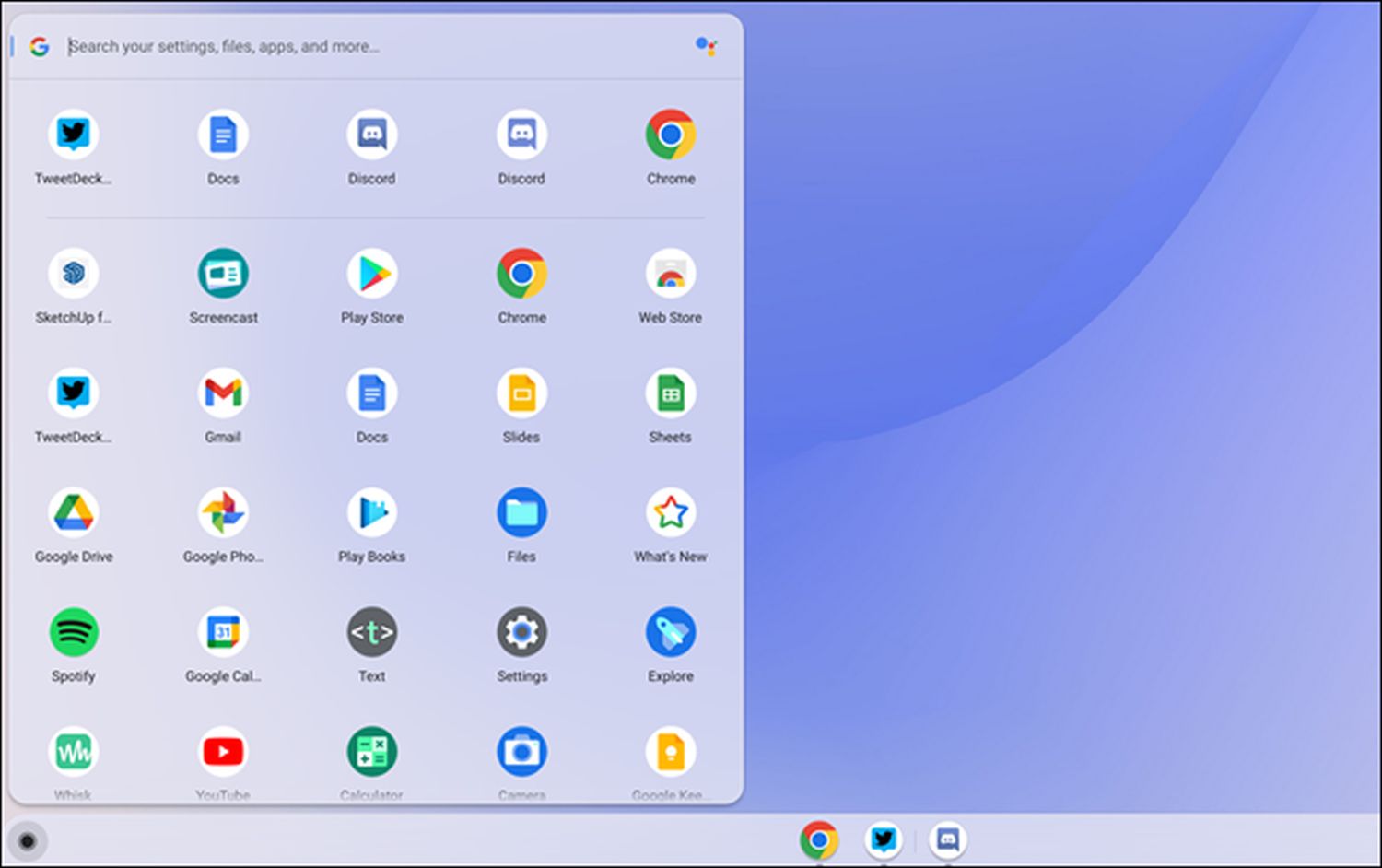This screenshot has height=868, width=1382.
Task: Launch Google Drive
Action: [74, 514]
